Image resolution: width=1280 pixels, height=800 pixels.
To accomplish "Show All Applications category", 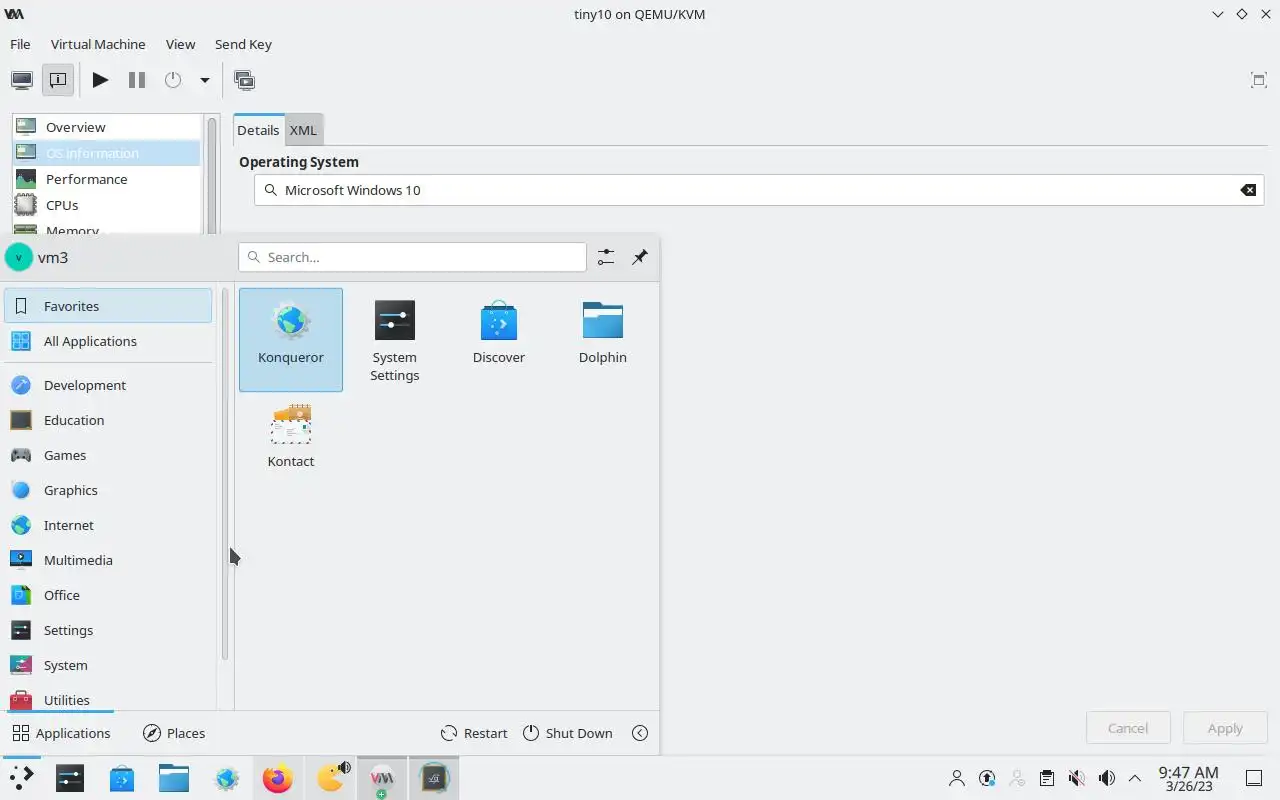I will point(108,341).
